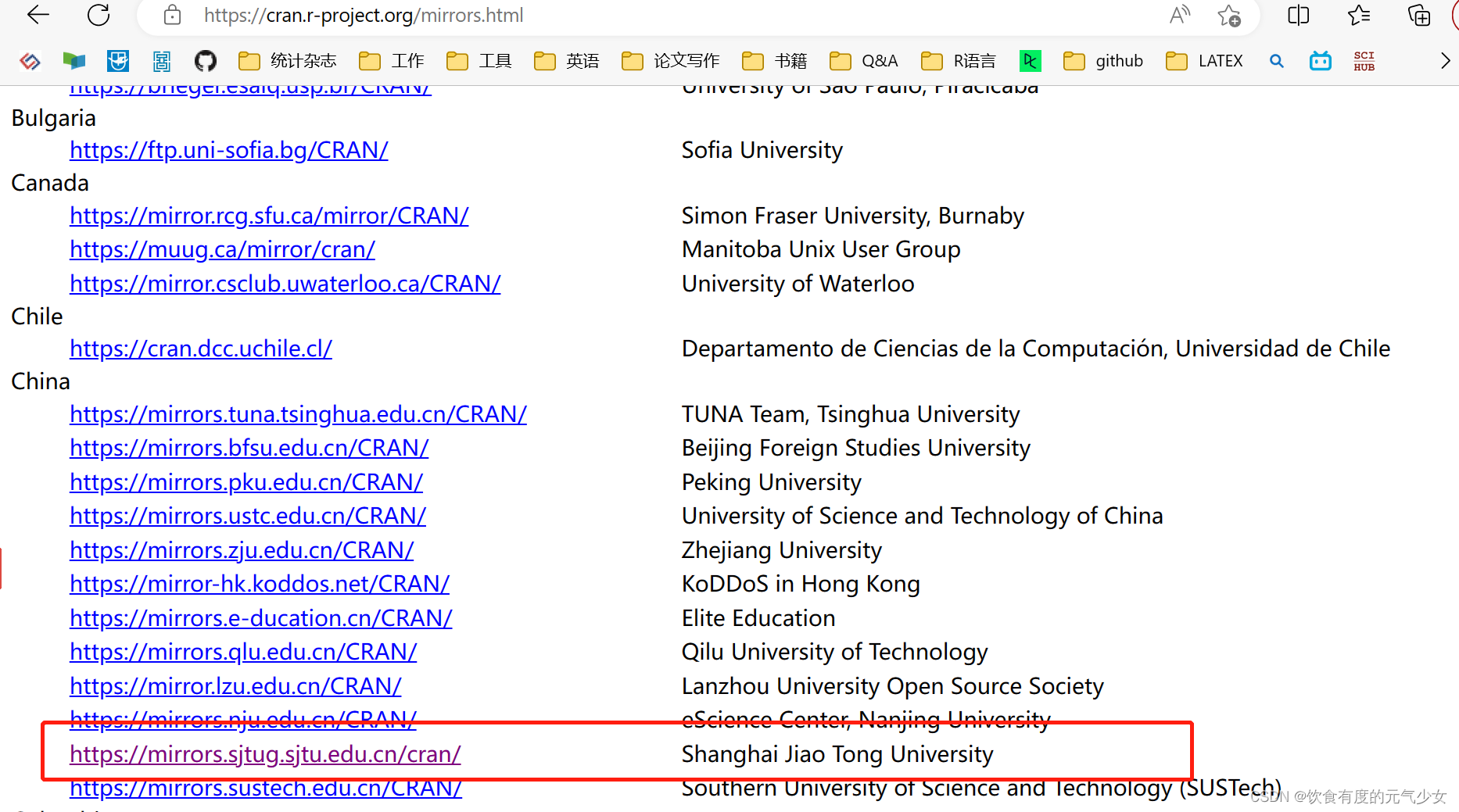Open the mirrors.e-ducation.cn CRAN link
The height and width of the screenshot is (812, 1459).
coord(261,618)
